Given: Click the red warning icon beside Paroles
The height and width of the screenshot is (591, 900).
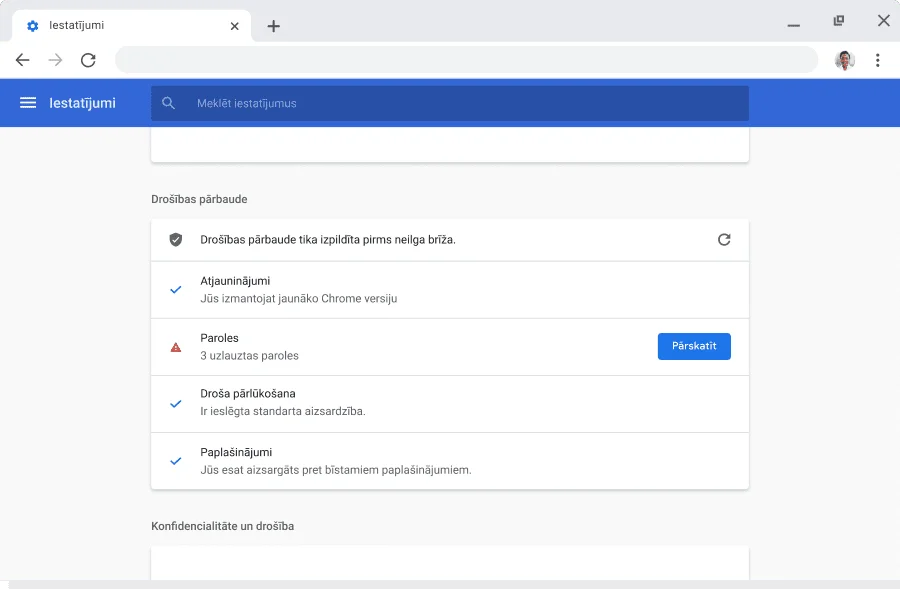Looking at the screenshot, I should [x=176, y=347].
